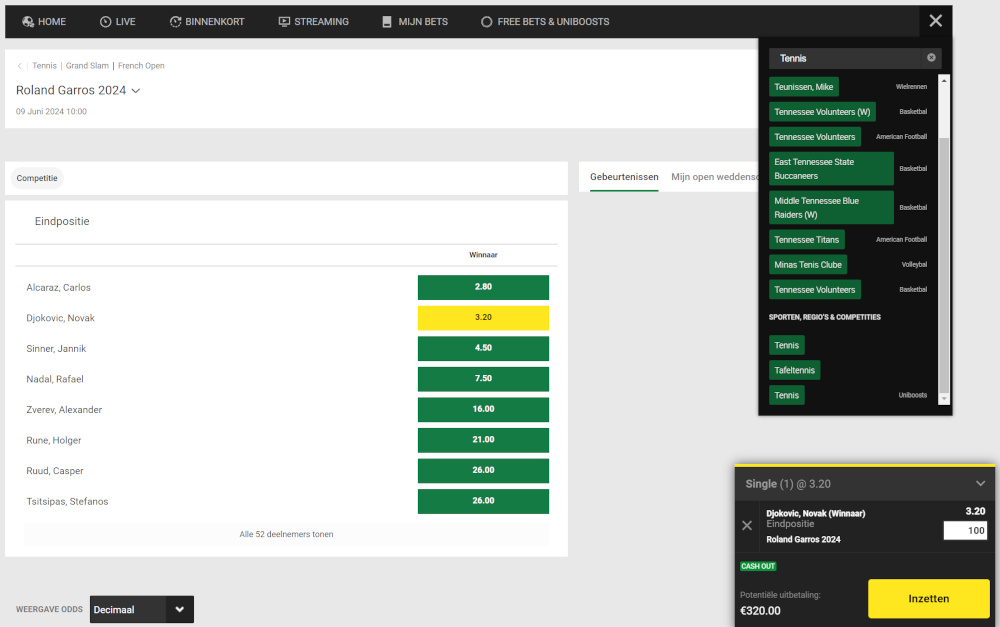
Task: Click the CASH OUT badge
Action: 758,566
